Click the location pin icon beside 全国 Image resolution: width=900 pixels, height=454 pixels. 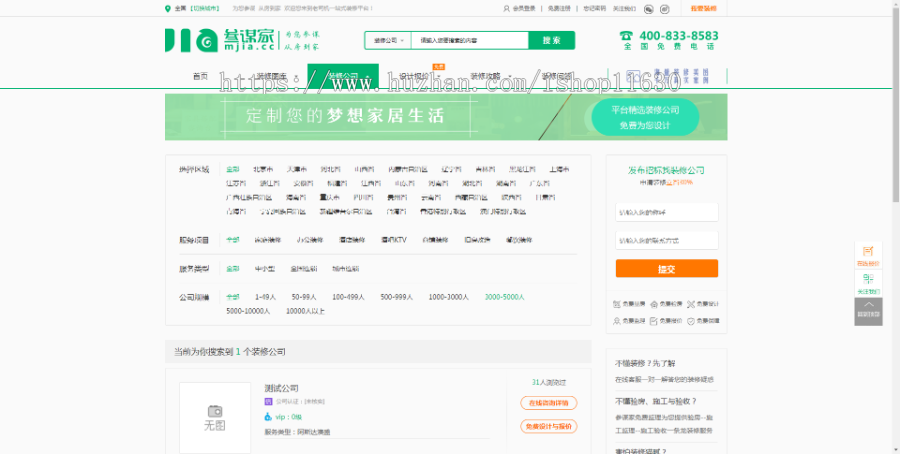(x=168, y=9)
